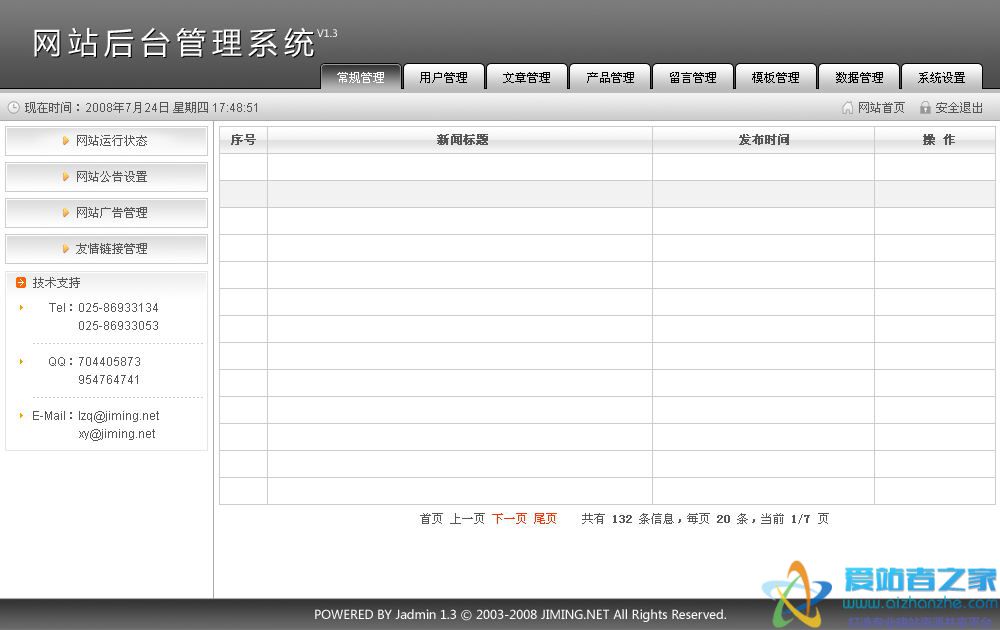
Task: Click the 发布时间 column header
Action: click(x=764, y=140)
